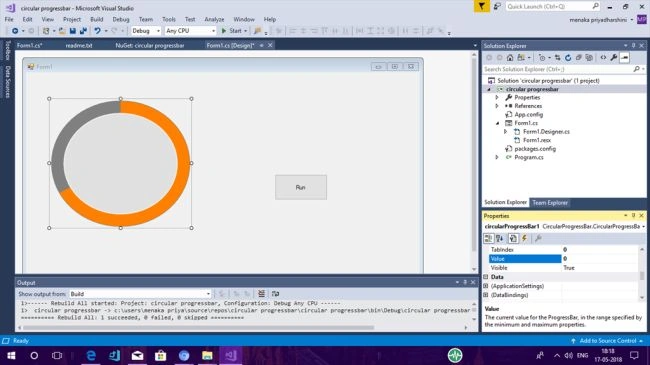Screen dimensions: 650x365
Task: Expand the (ApplicationSettings) property
Action: point(486,286)
